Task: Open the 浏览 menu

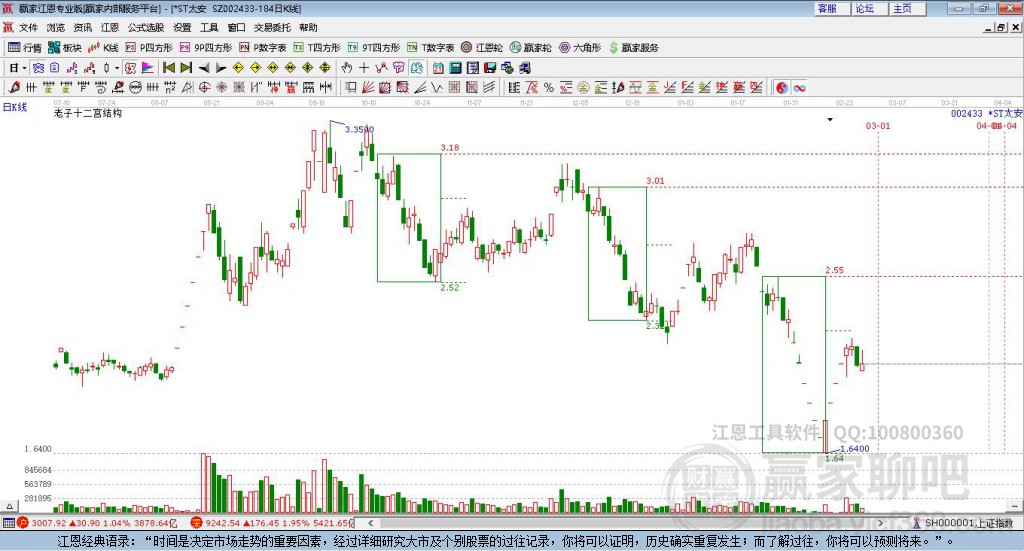Action: click(56, 27)
